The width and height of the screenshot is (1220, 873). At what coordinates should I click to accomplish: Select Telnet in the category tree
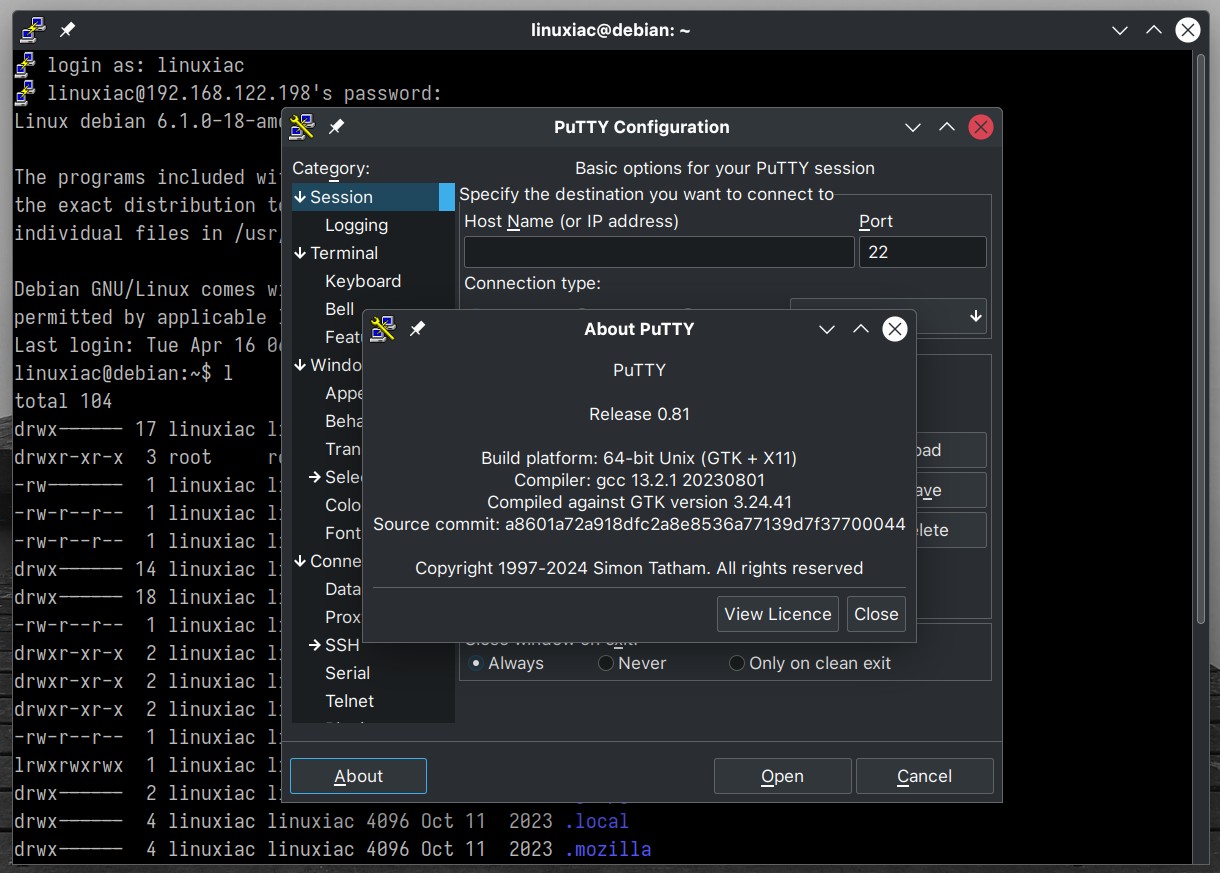click(349, 701)
